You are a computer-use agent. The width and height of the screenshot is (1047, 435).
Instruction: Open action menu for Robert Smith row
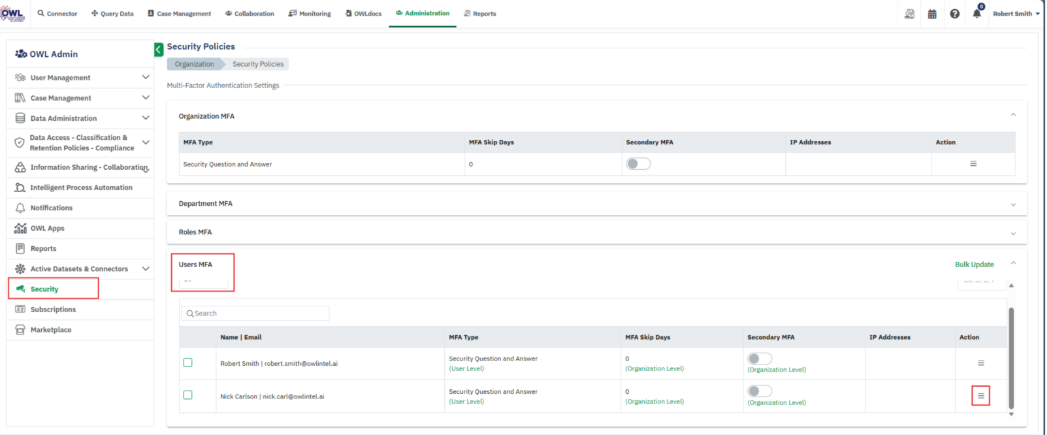[981, 362]
